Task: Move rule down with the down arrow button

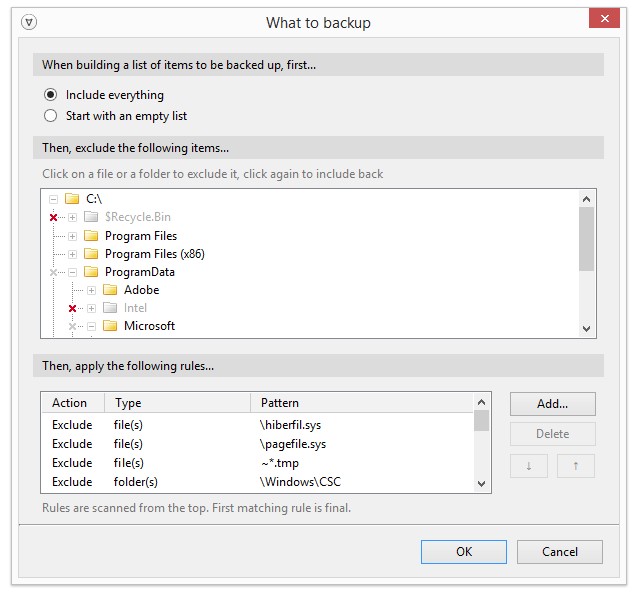Action: [x=530, y=466]
